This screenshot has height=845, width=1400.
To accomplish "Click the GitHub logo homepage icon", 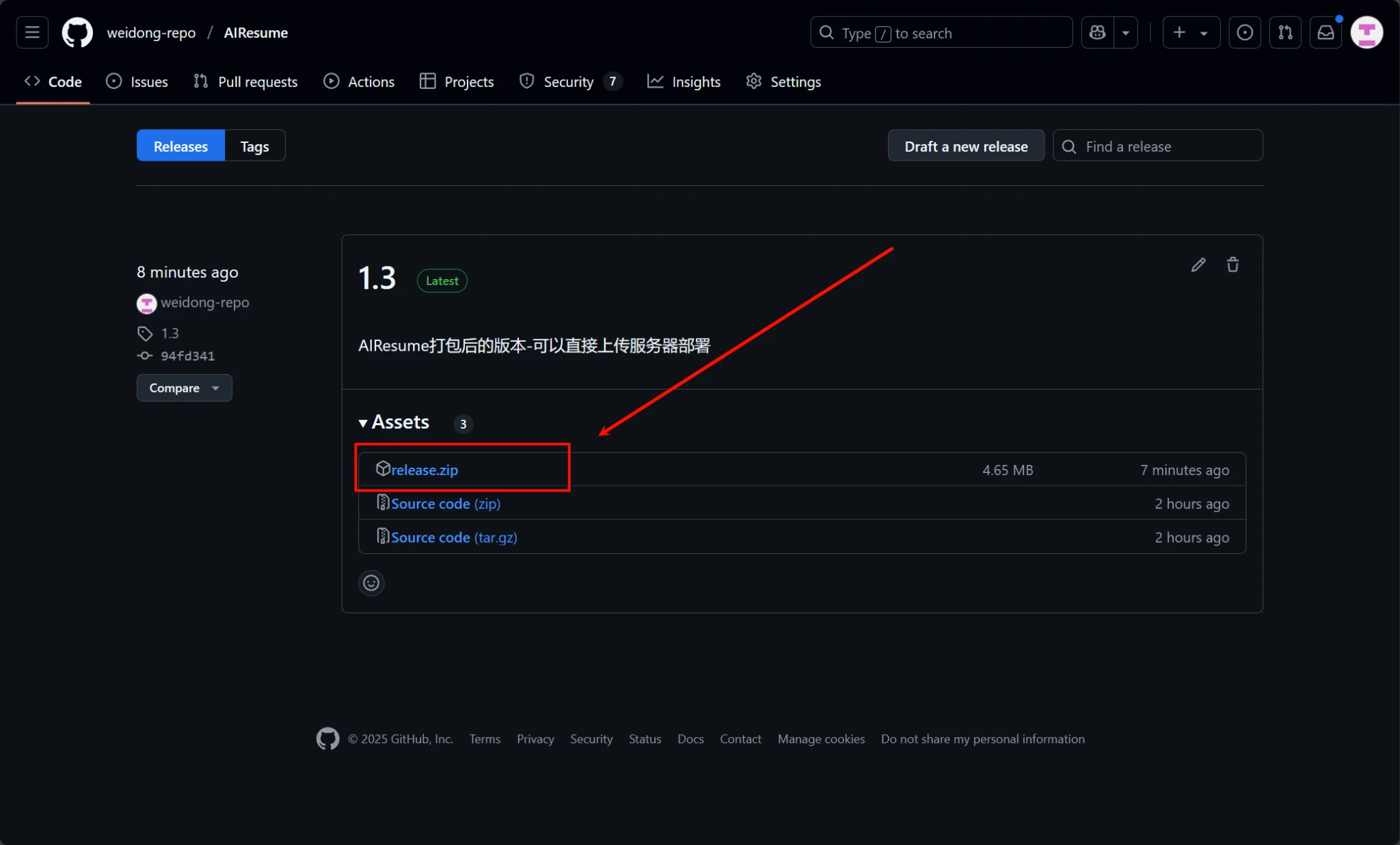I will click(77, 32).
